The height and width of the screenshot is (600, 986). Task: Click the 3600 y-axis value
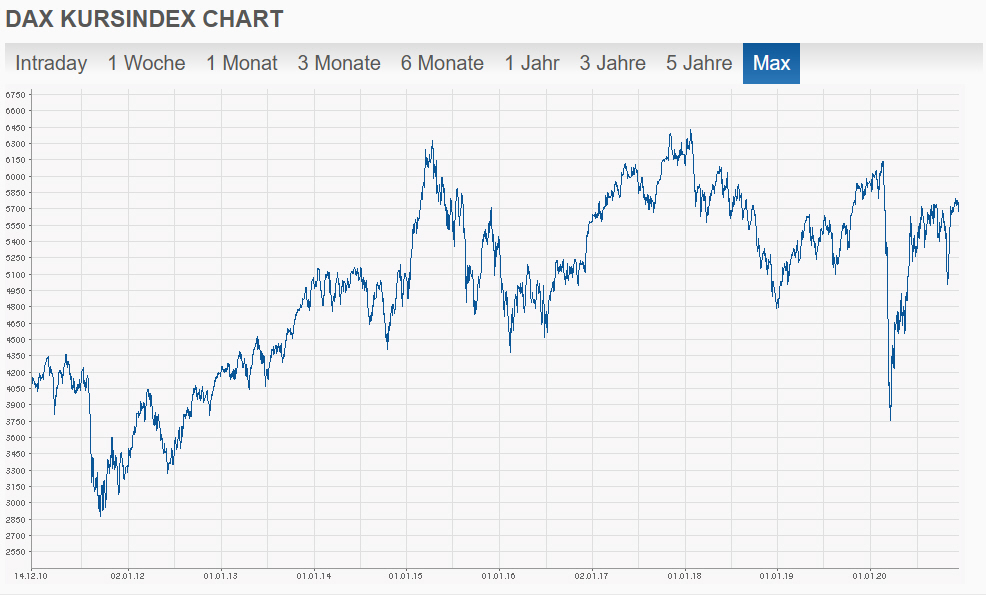point(16,438)
